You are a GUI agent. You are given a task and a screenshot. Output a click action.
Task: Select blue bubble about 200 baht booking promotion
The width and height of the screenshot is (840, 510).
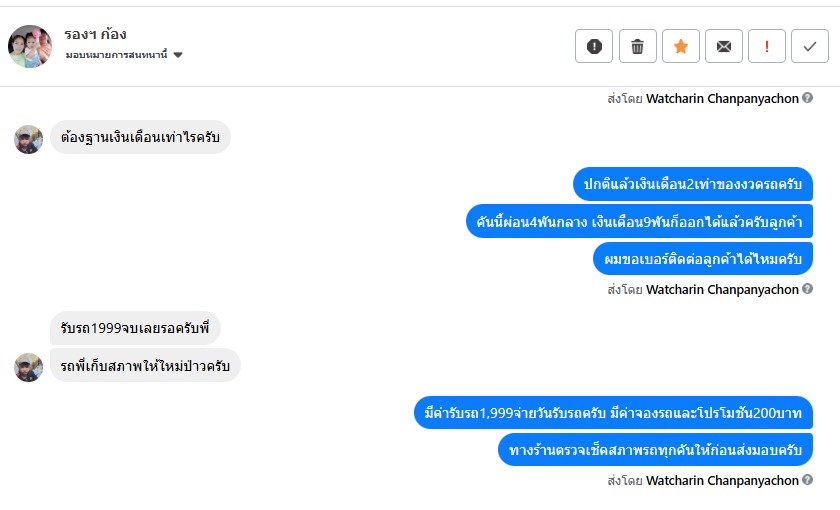(x=613, y=412)
